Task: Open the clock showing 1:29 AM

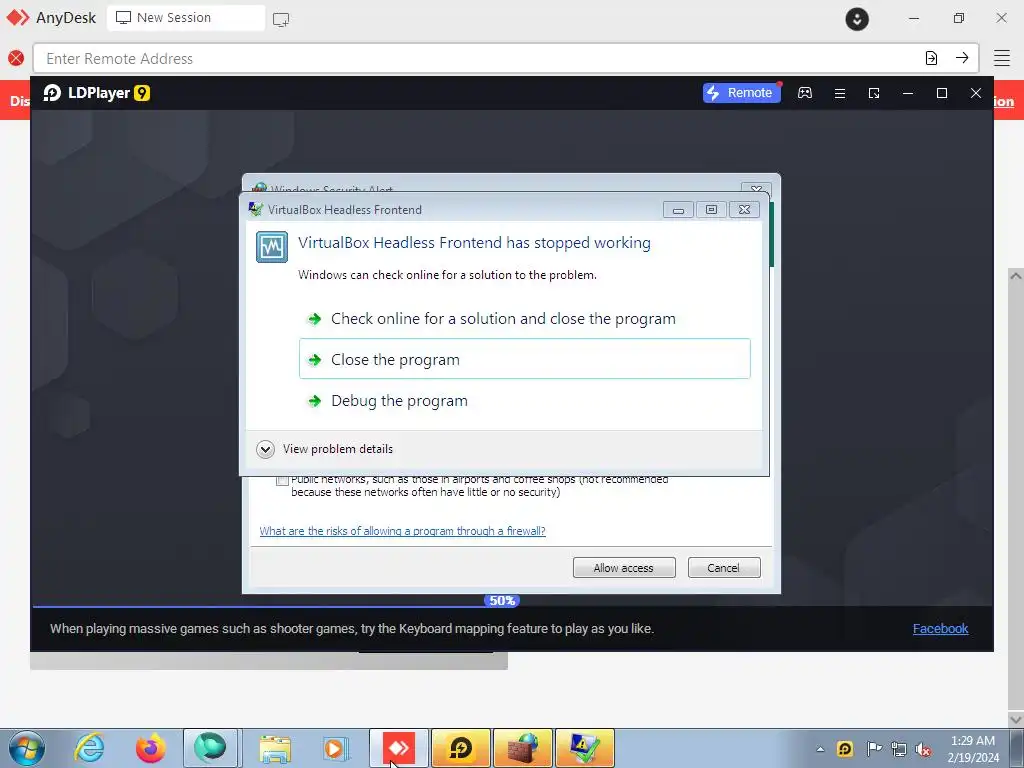Action: (973, 749)
